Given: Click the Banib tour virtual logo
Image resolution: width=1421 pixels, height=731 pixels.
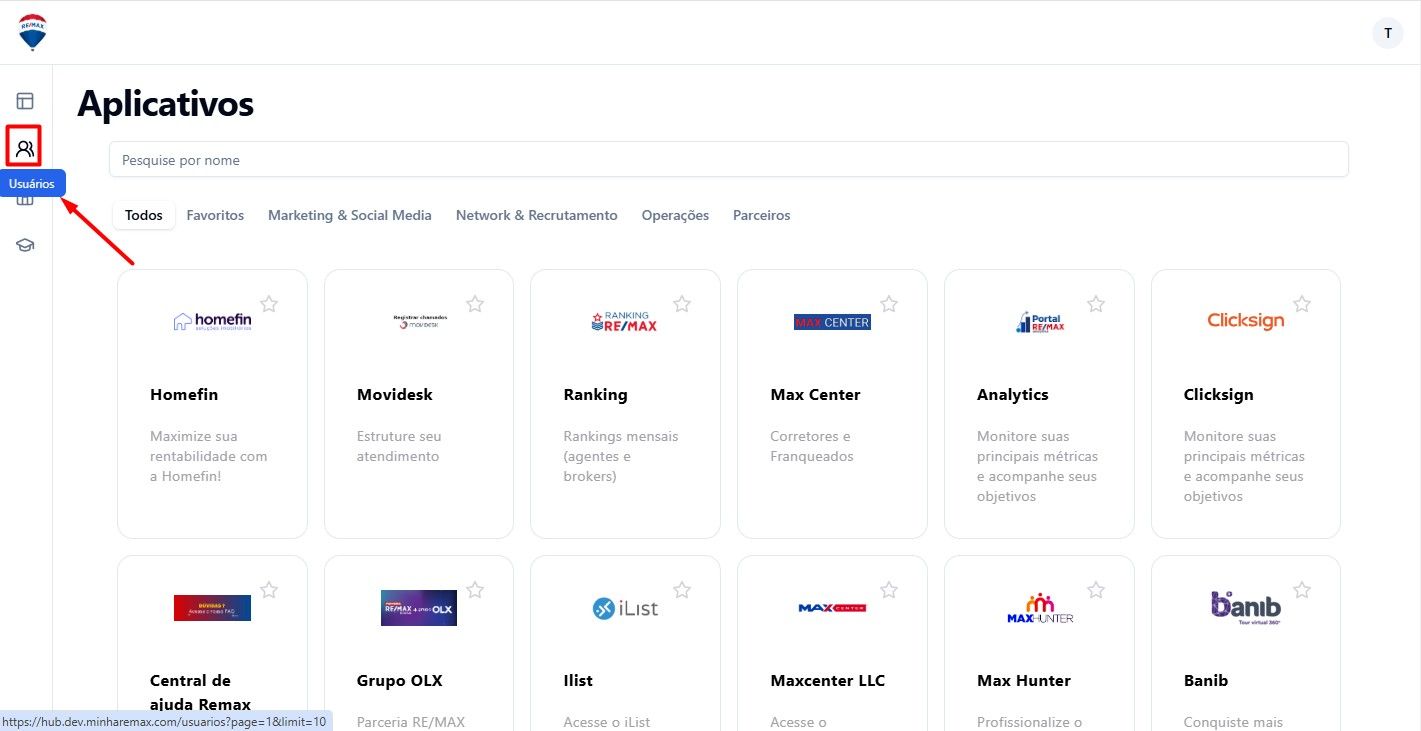Looking at the screenshot, I should (x=1246, y=607).
